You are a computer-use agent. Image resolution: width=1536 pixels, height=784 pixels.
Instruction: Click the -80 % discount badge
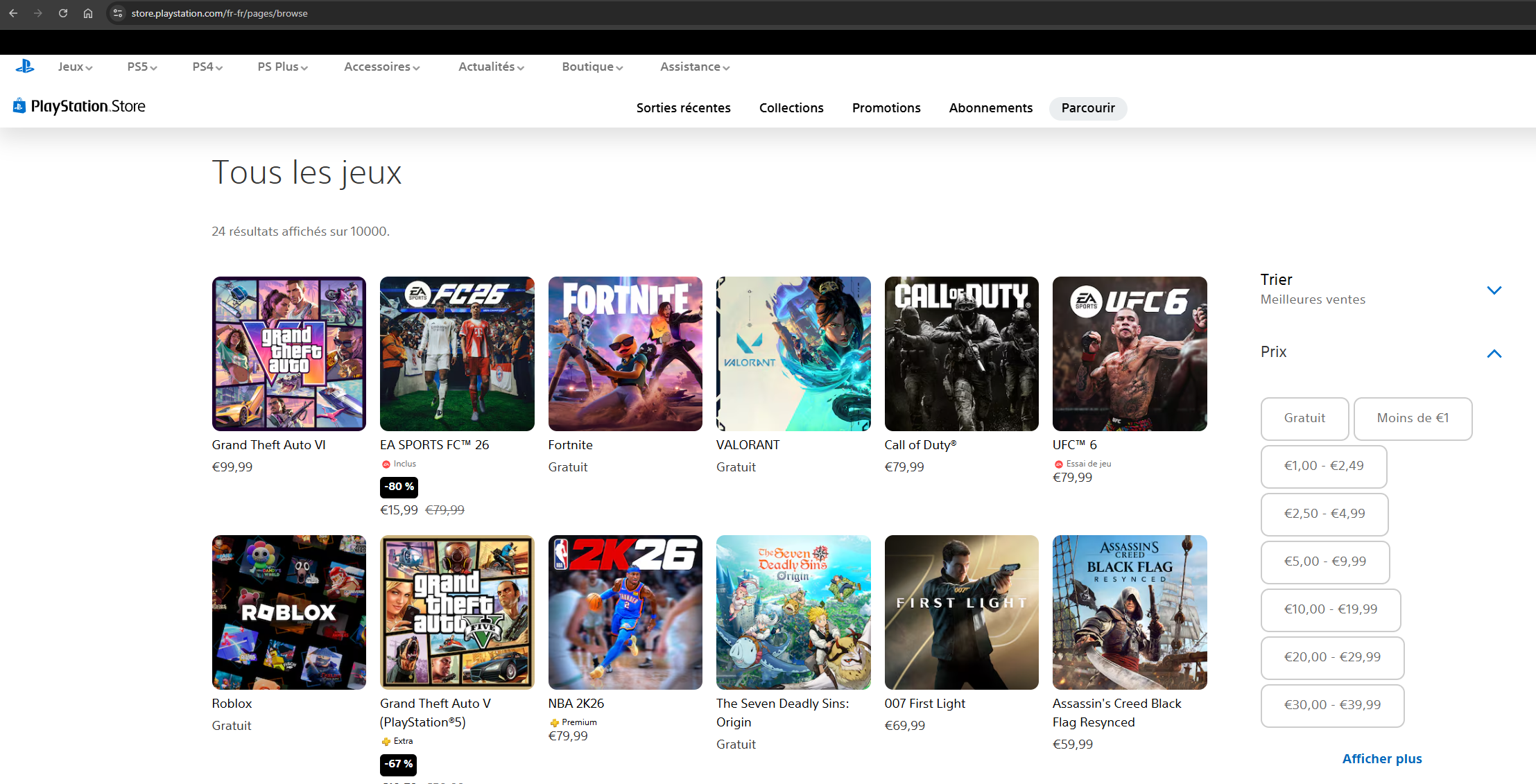pyautogui.click(x=399, y=487)
